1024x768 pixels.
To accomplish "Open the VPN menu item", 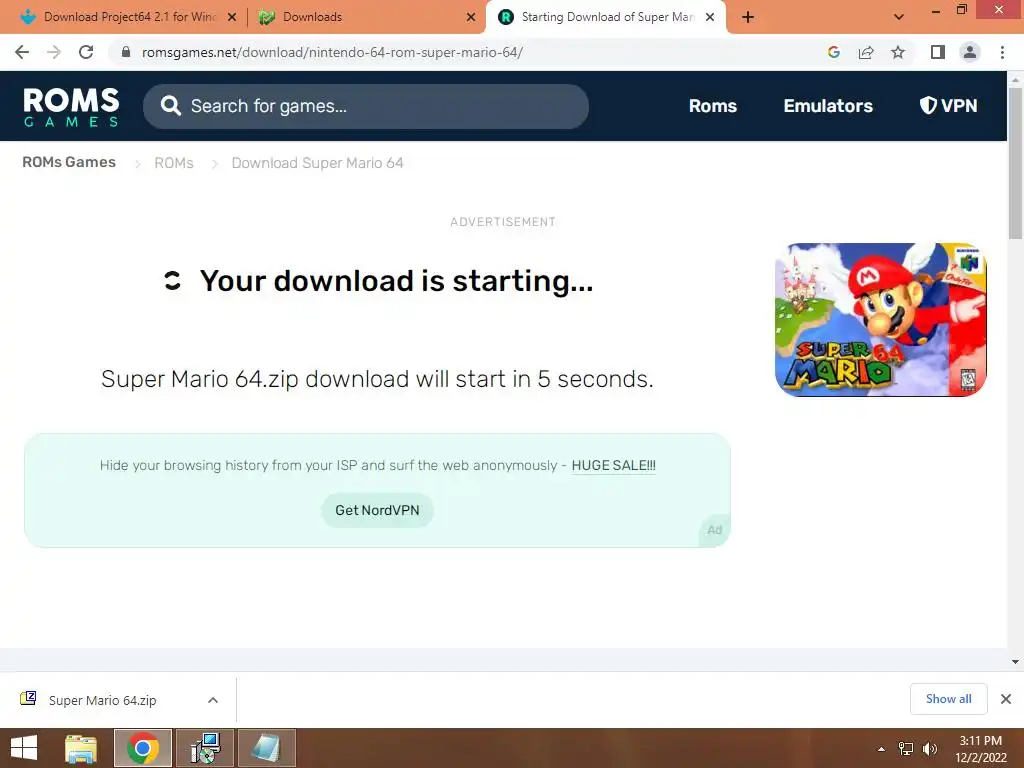I will coord(948,106).
